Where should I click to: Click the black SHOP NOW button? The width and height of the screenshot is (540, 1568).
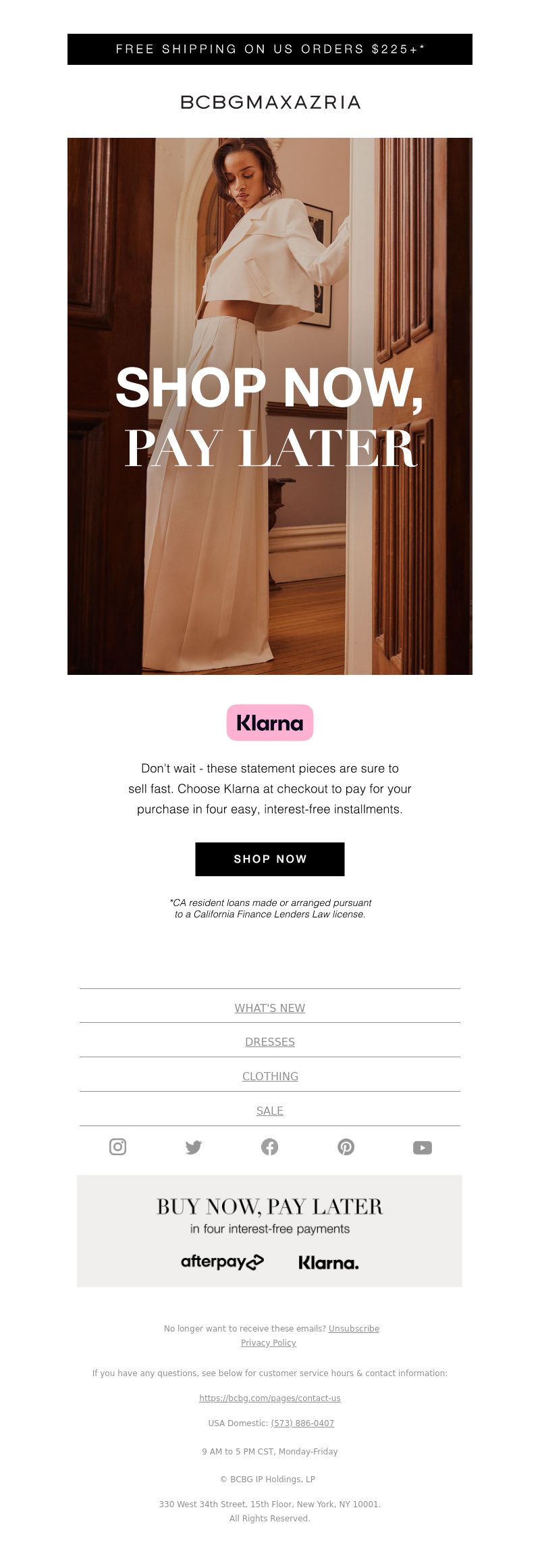tap(270, 859)
